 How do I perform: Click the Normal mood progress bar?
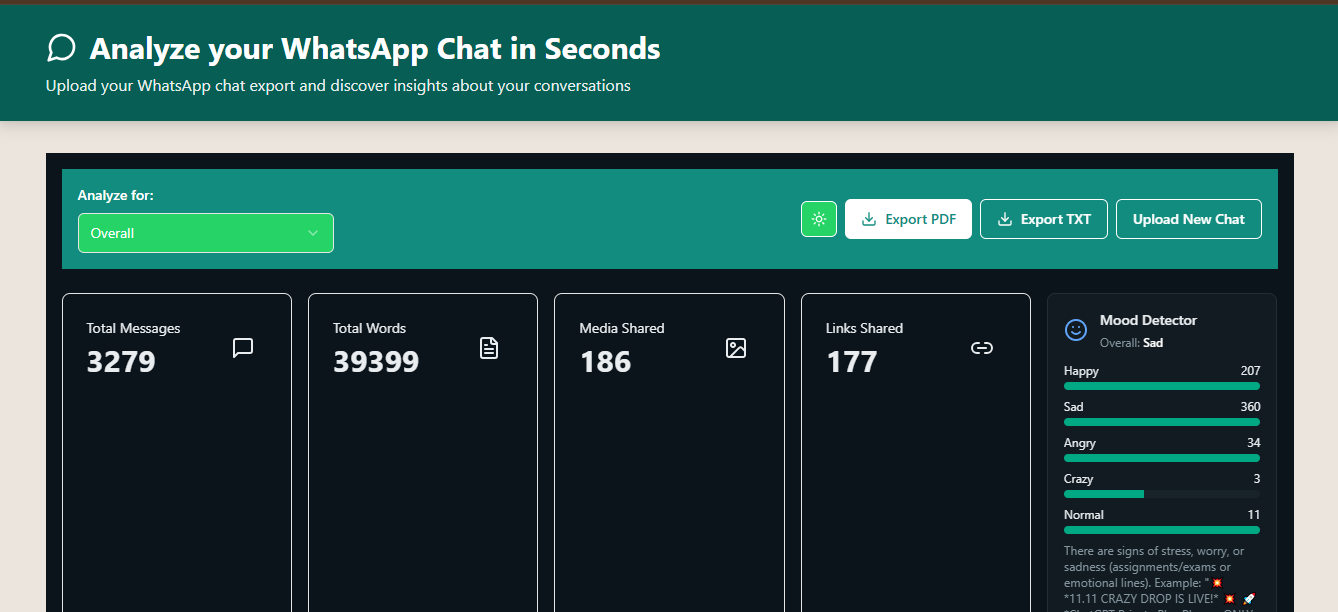[1162, 530]
